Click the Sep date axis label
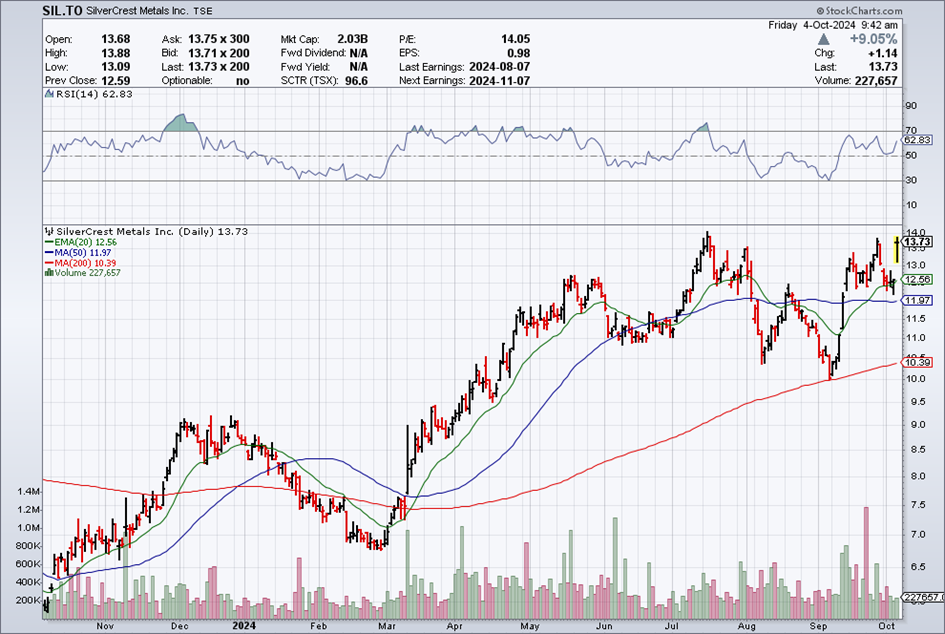Viewport: 945px width, 634px height. pyautogui.click(x=817, y=626)
